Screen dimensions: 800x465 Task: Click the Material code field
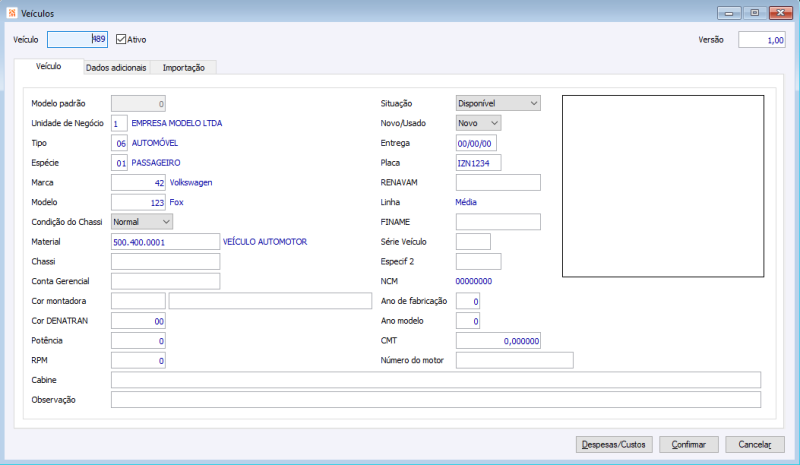pos(165,242)
